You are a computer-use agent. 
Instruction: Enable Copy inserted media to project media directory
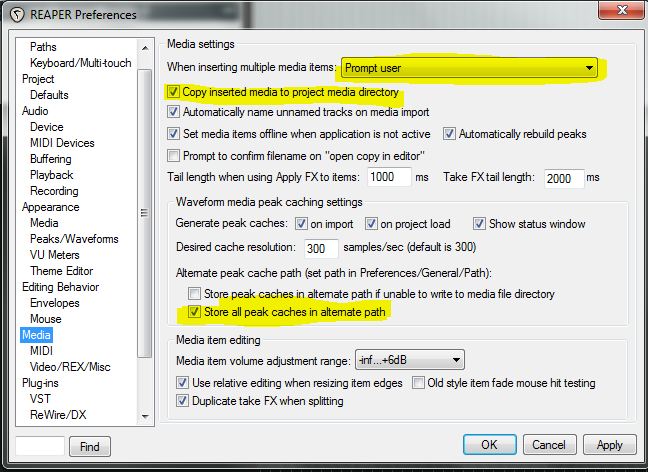coord(173,91)
